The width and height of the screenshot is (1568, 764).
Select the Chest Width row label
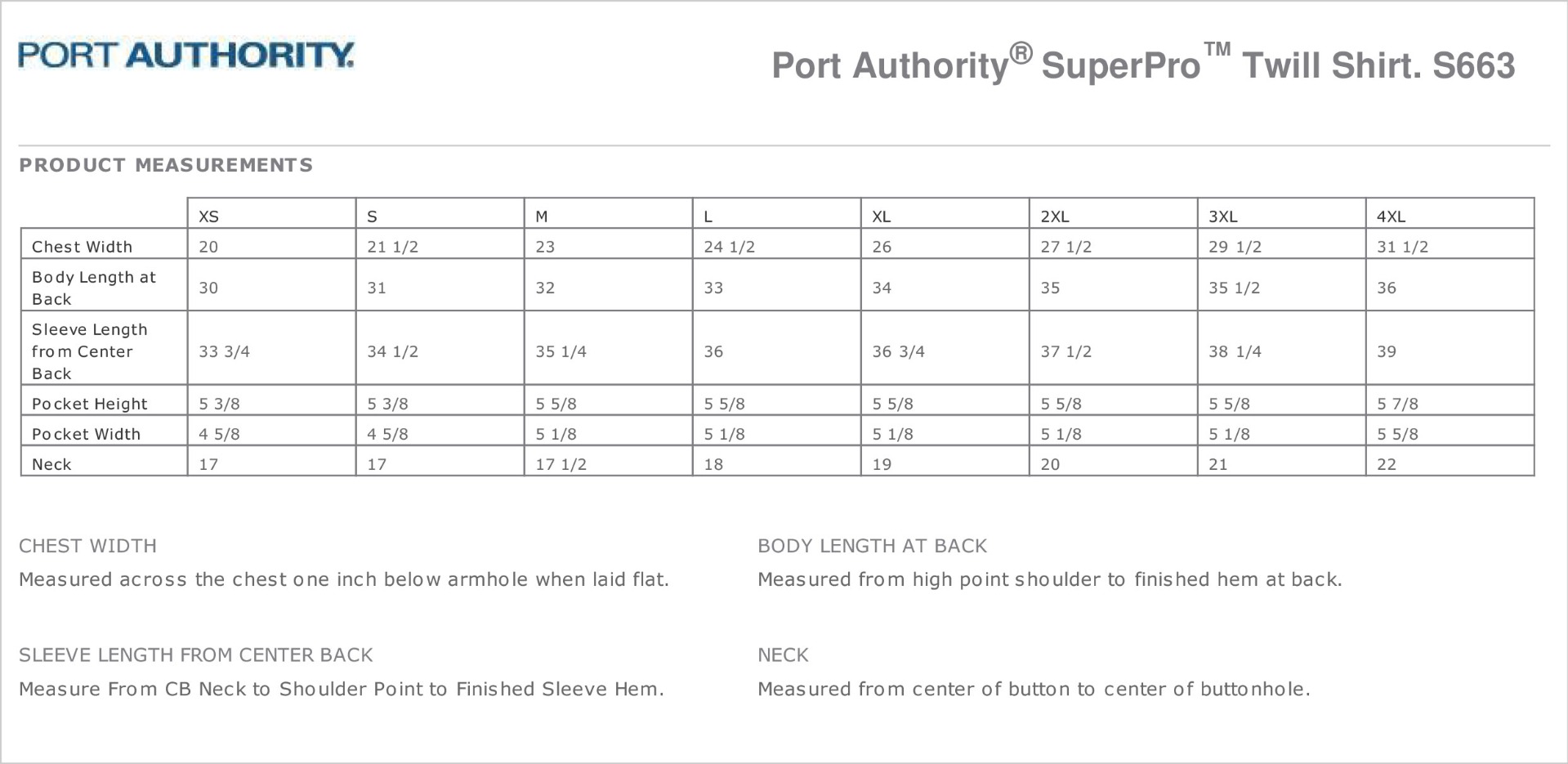click(x=82, y=247)
